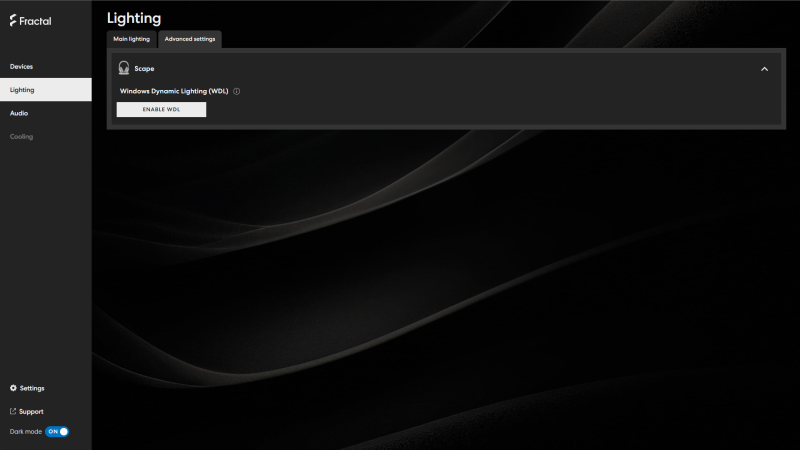Switch to the Main lighting tab

coord(132,39)
